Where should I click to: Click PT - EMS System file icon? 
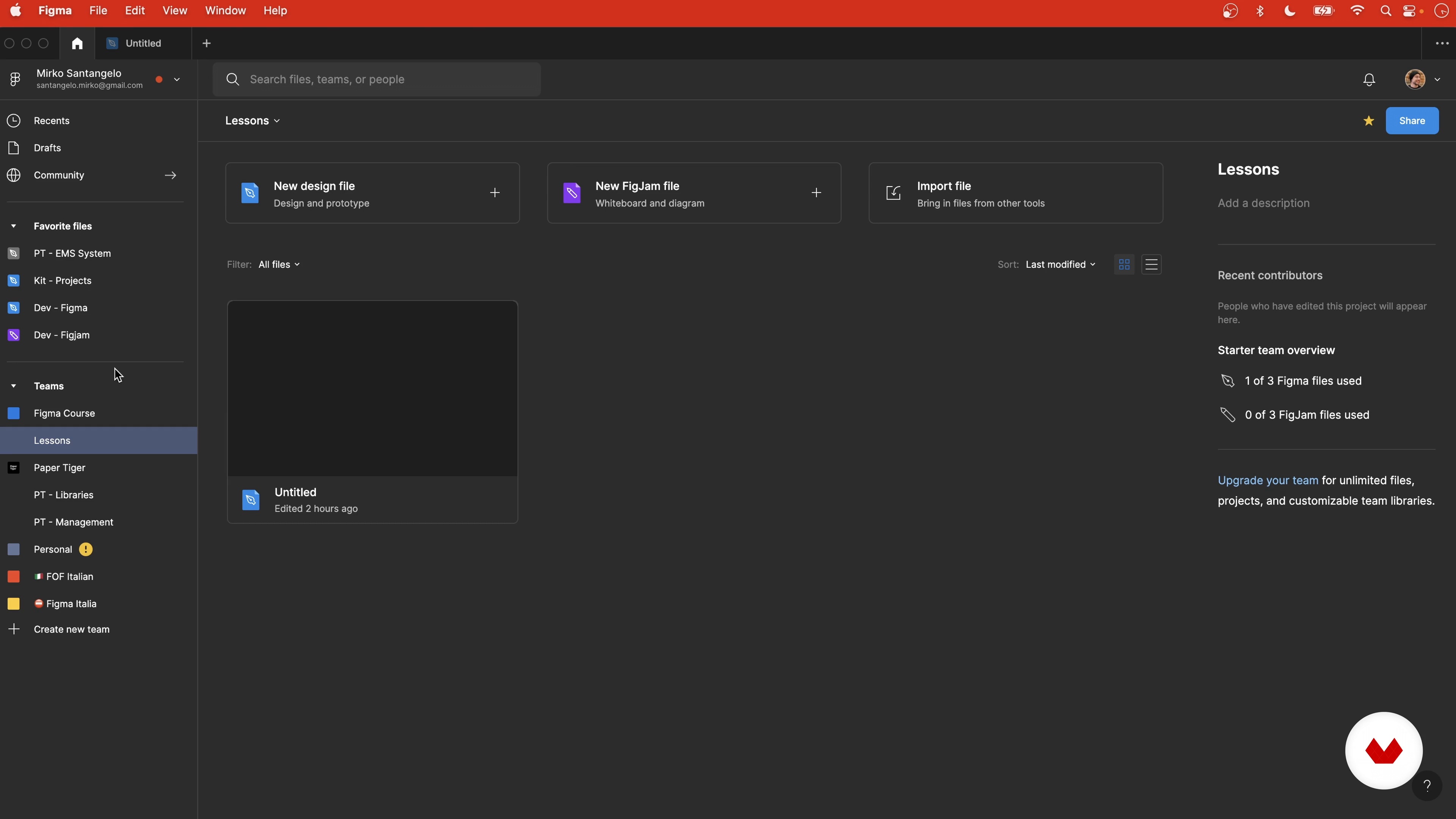point(14,253)
